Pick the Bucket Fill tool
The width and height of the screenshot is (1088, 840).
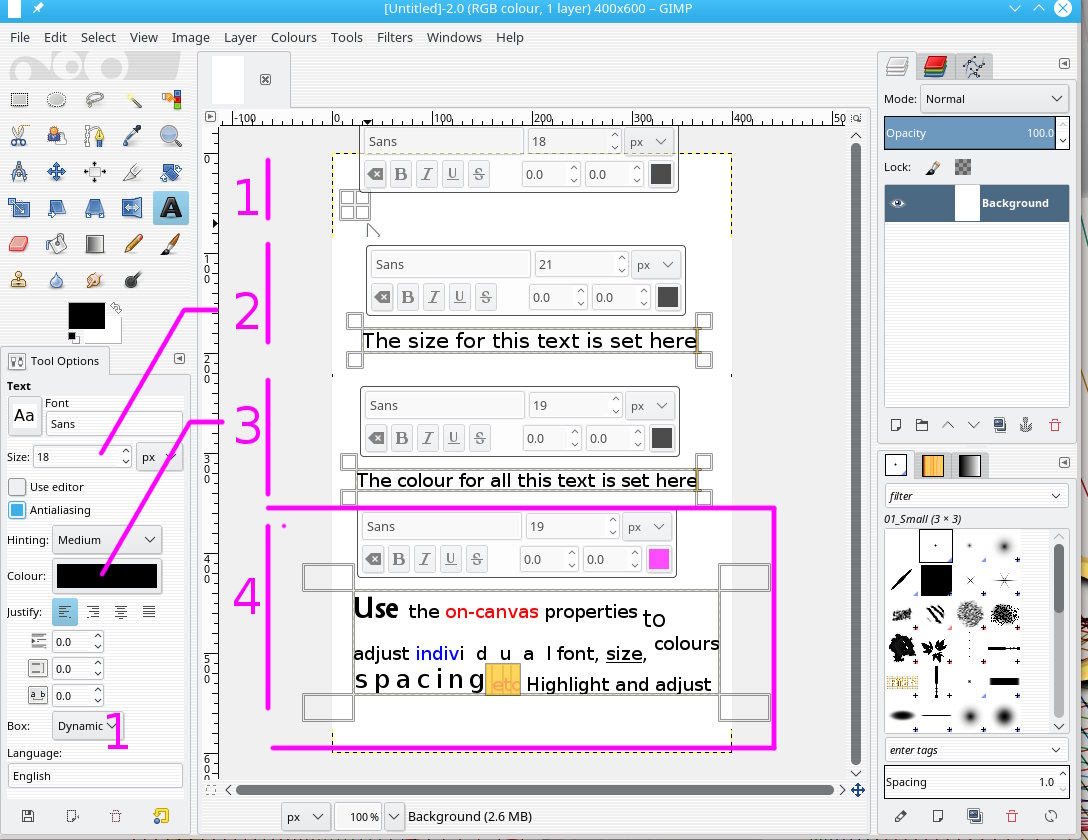(x=56, y=243)
